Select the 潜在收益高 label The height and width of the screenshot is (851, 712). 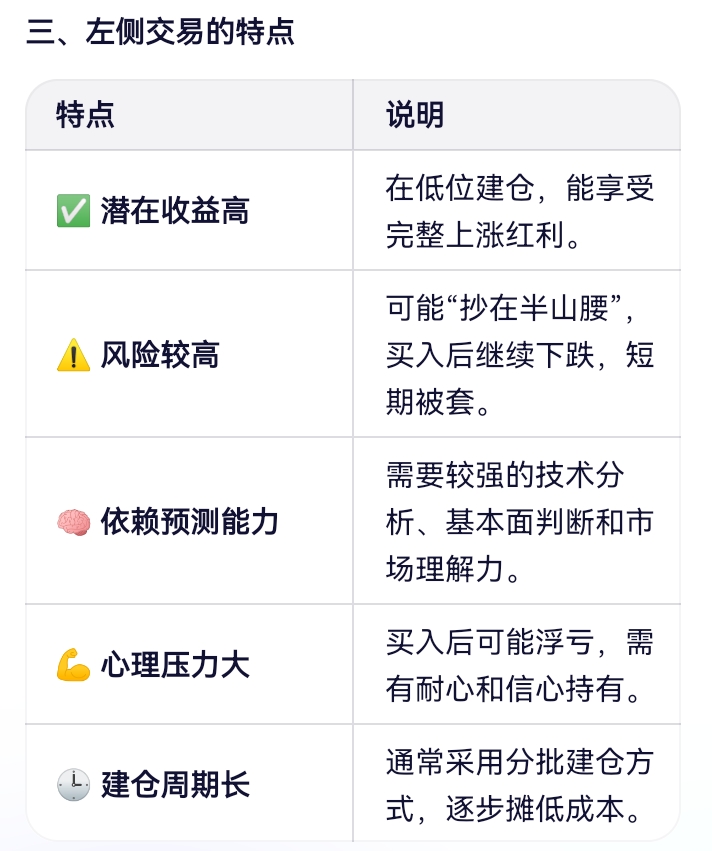pyautogui.click(x=175, y=211)
